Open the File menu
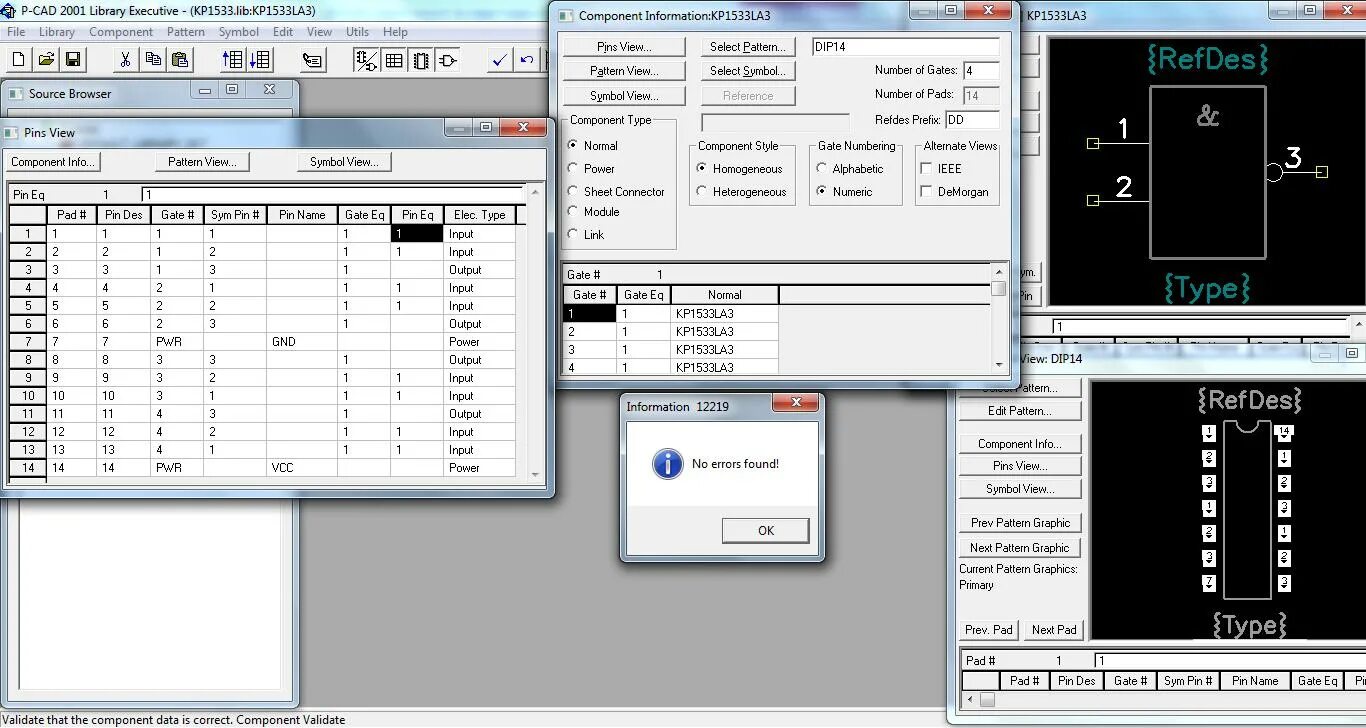The width and height of the screenshot is (1366, 728). pos(16,32)
